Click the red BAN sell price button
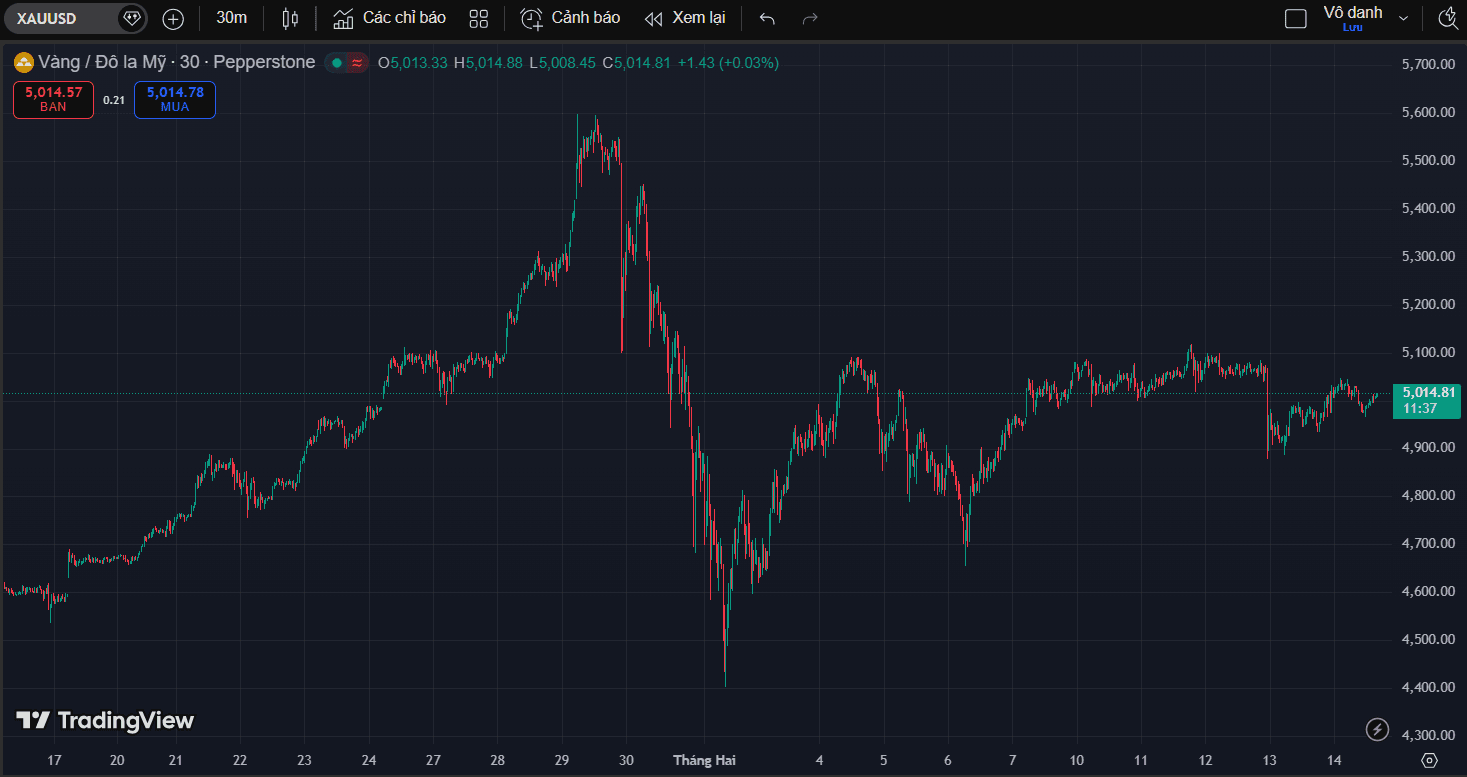Screen dimensions: 1467x777 pos(54,99)
